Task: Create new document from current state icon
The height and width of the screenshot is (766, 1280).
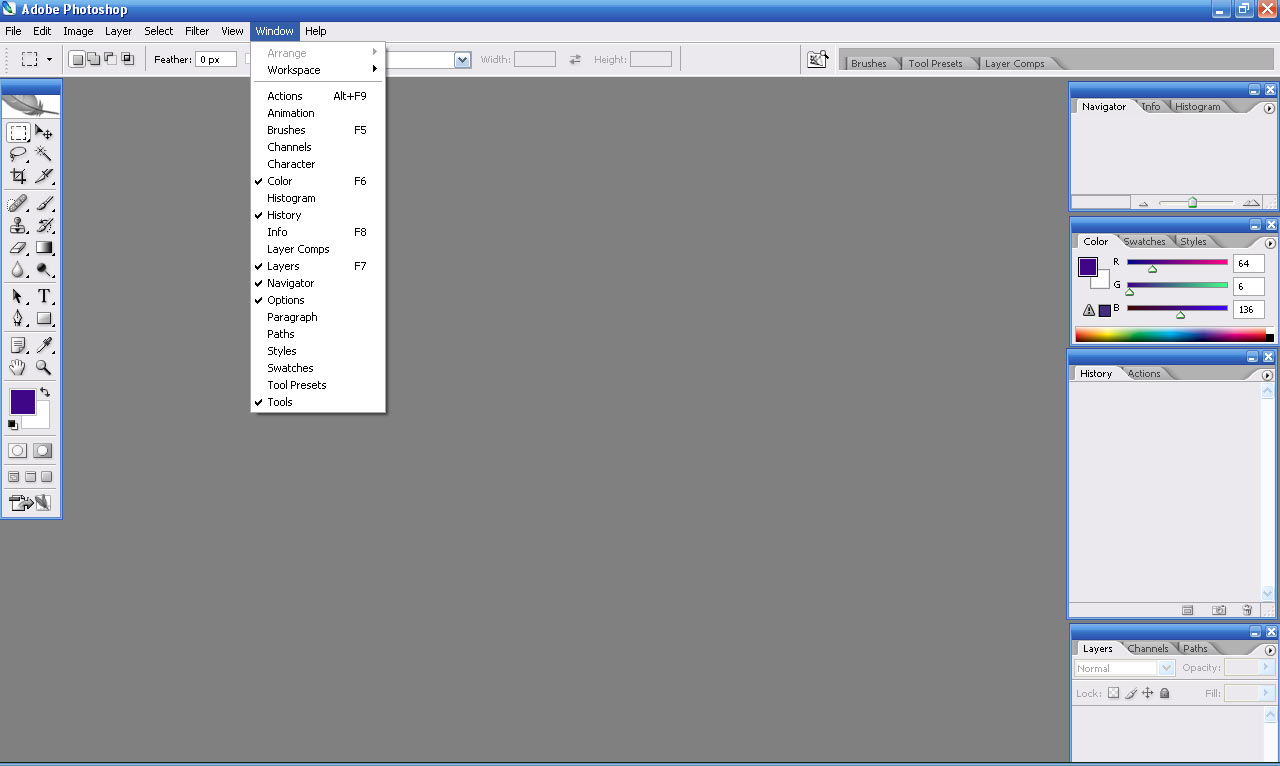Action: pyautogui.click(x=1188, y=610)
